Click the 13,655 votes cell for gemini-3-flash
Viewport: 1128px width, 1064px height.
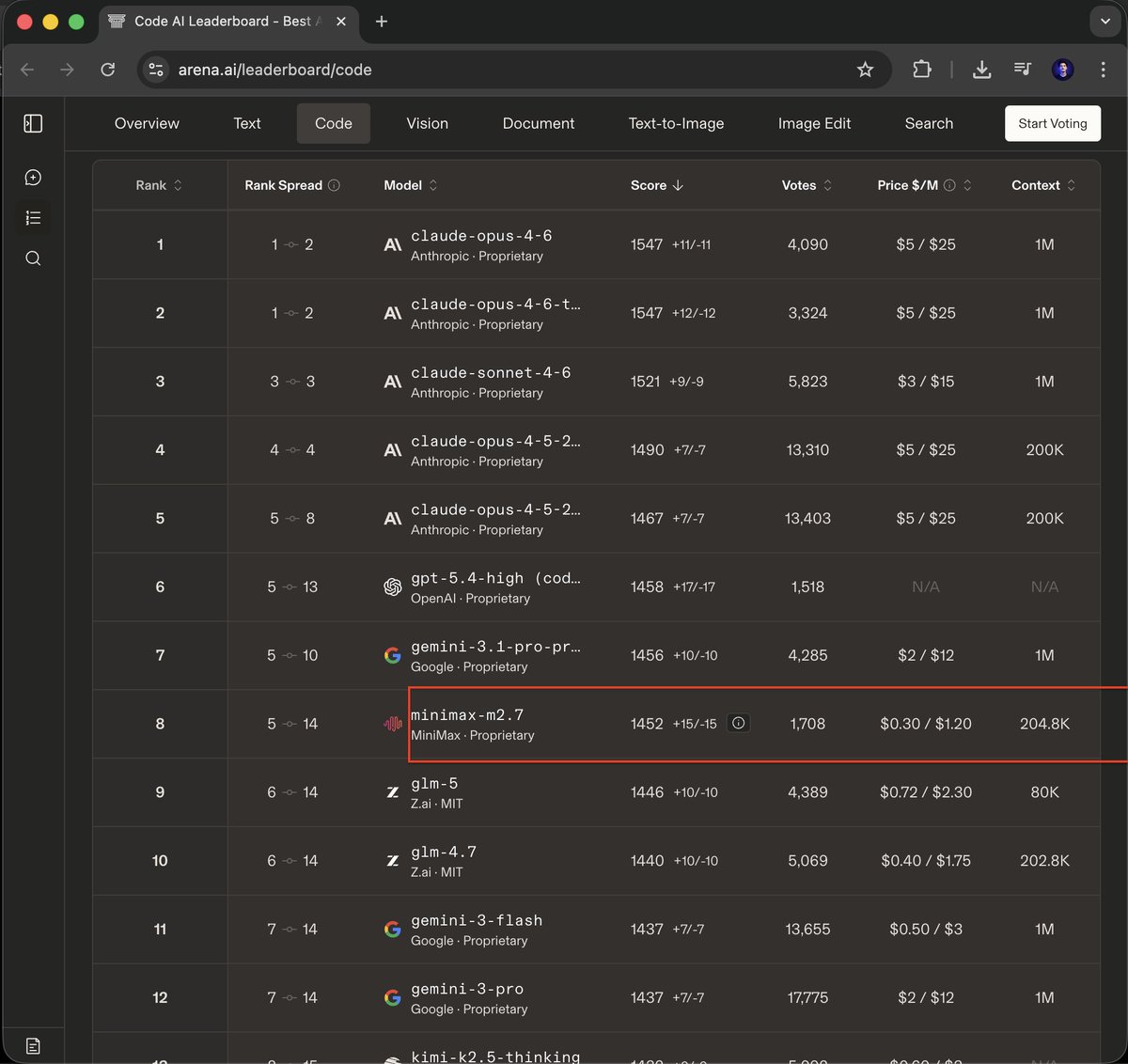tap(807, 930)
